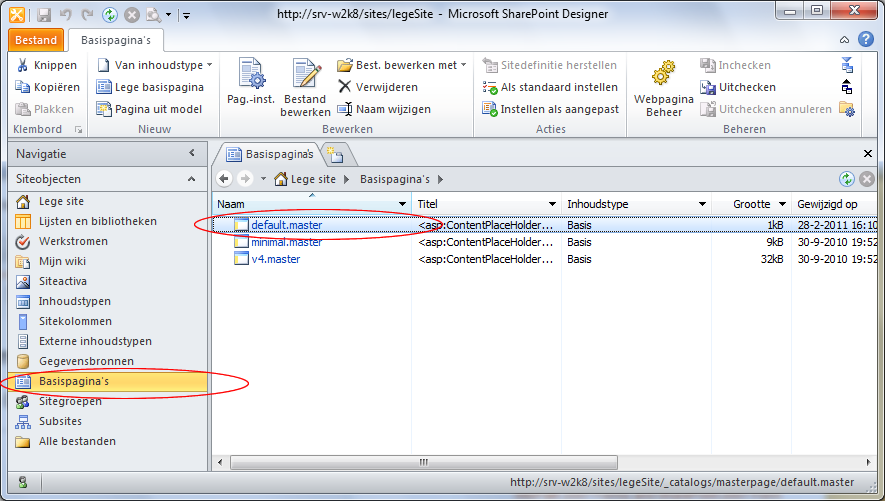This screenshot has width=885, height=501.
Task: Open the Titel column dropdown
Action: [x=553, y=204]
